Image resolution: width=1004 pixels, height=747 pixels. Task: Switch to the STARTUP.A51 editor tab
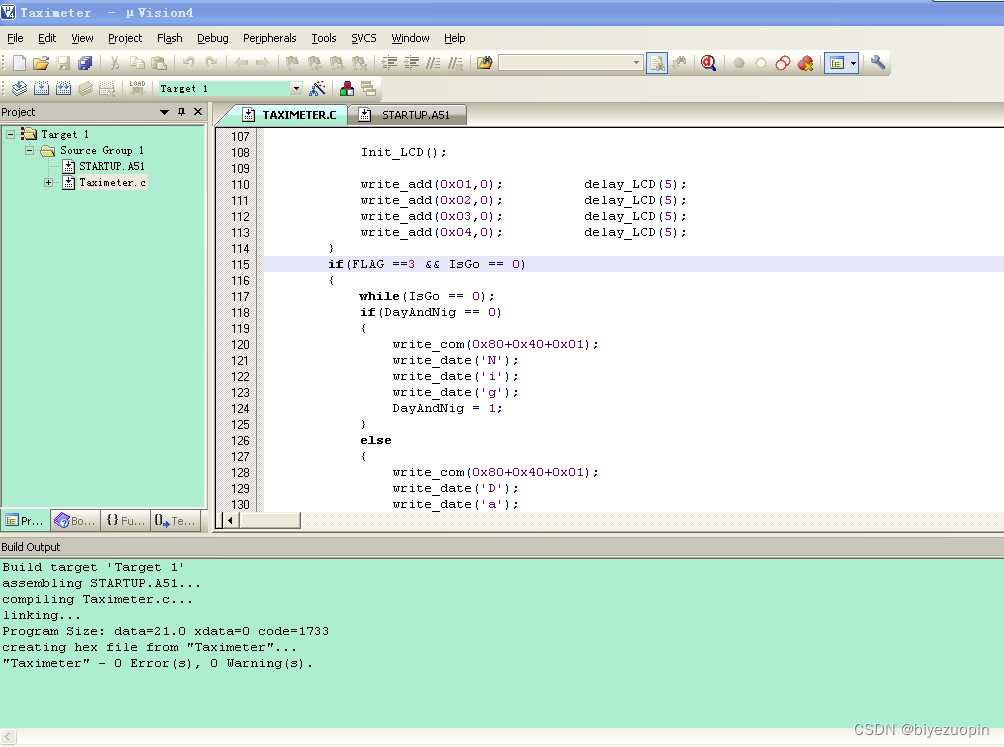tap(407, 115)
